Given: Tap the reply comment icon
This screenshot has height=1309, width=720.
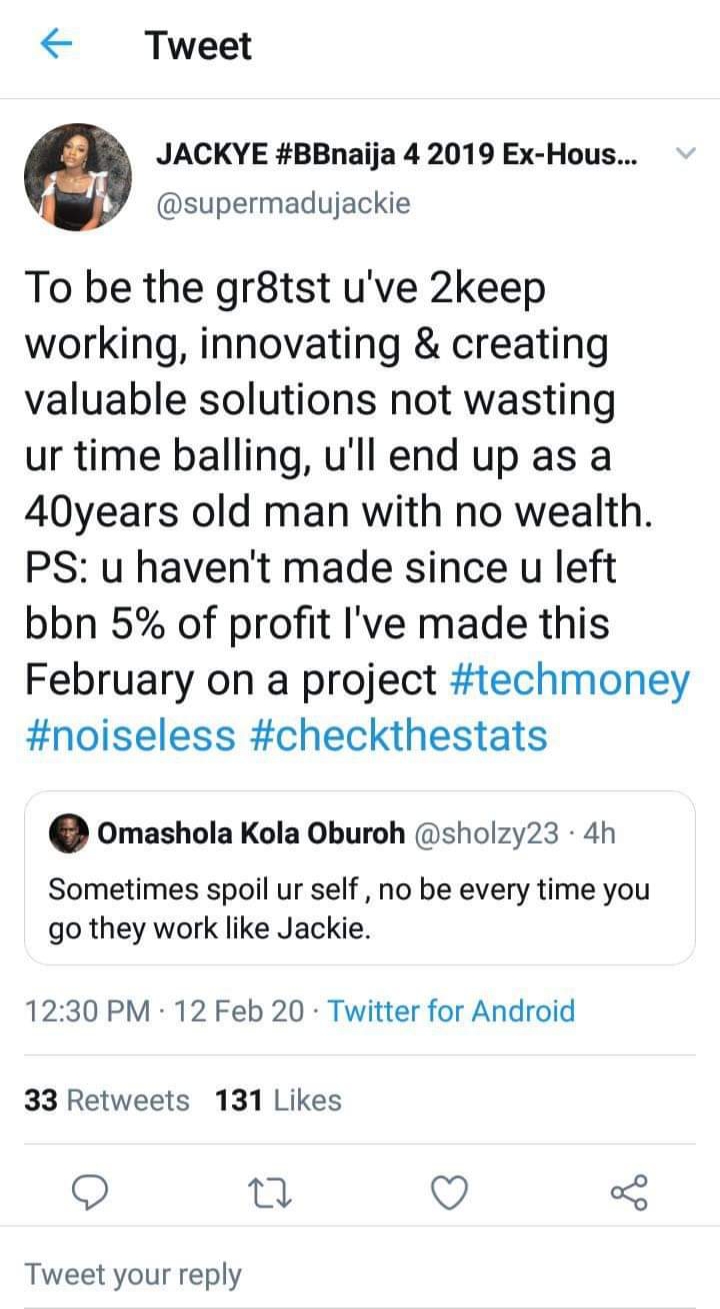Looking at the screenshot, I should tap(90, 1192).
